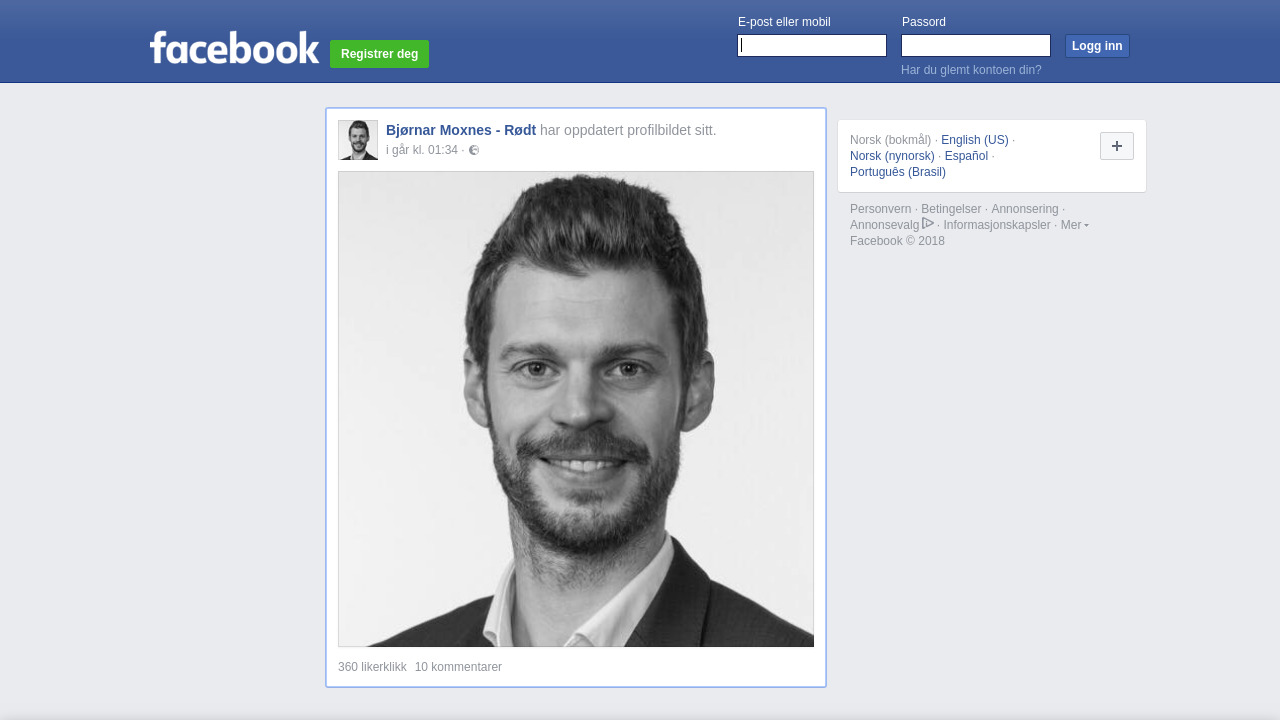This screenshot has width=1280, height=720.
Task: Open the Personvern footer link
Action: (x=881, y=209)
